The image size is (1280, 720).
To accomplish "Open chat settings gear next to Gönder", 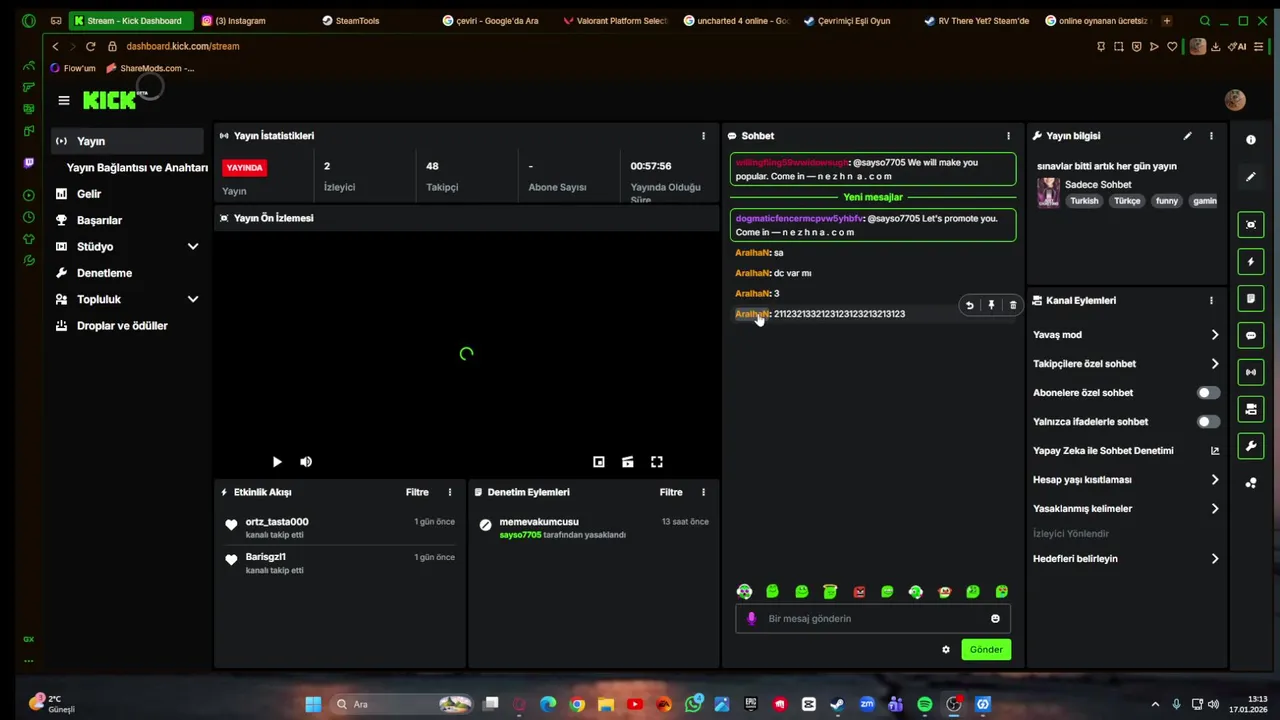I will (x=946, y=650).
